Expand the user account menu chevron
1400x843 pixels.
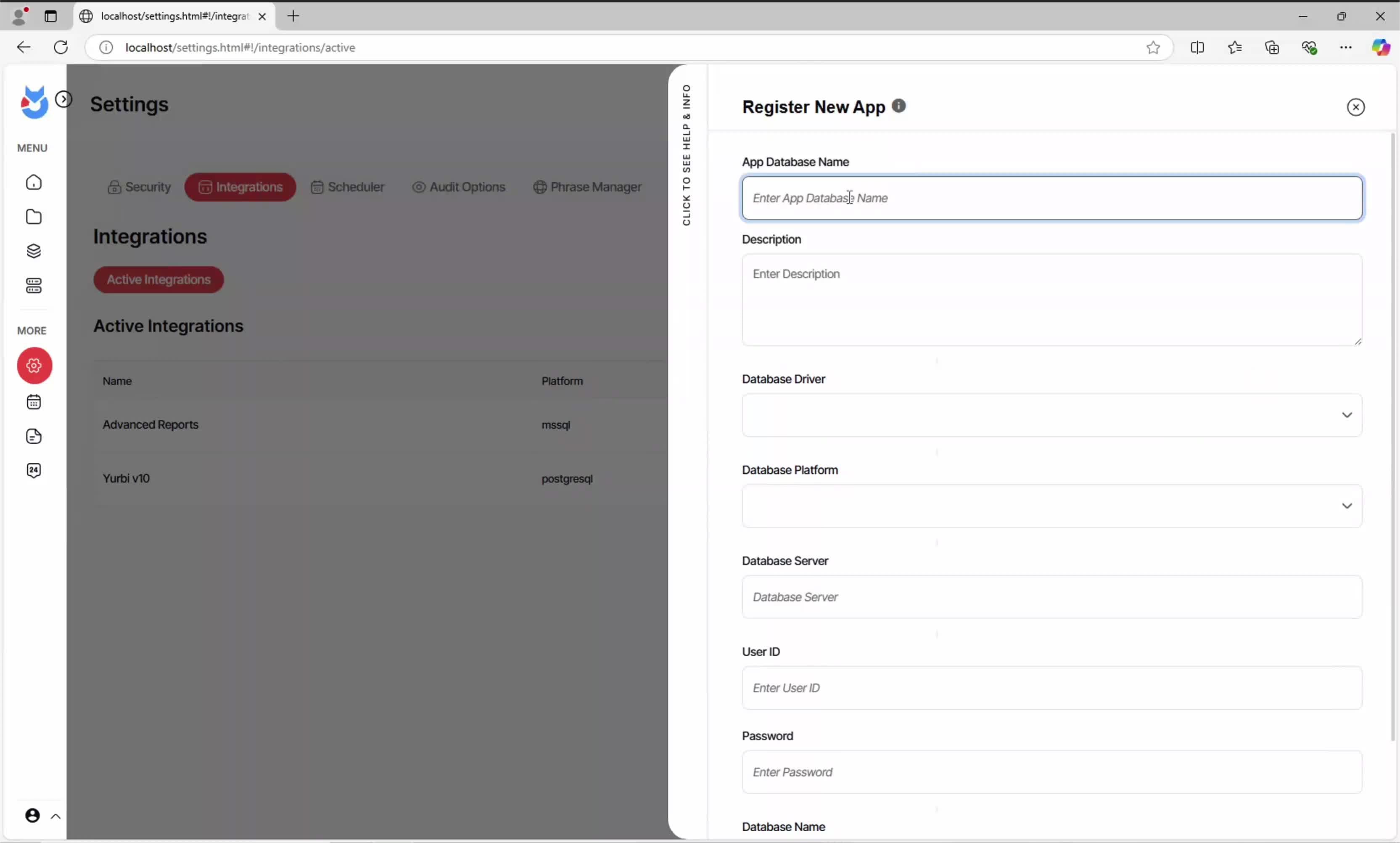coord(55,816)
